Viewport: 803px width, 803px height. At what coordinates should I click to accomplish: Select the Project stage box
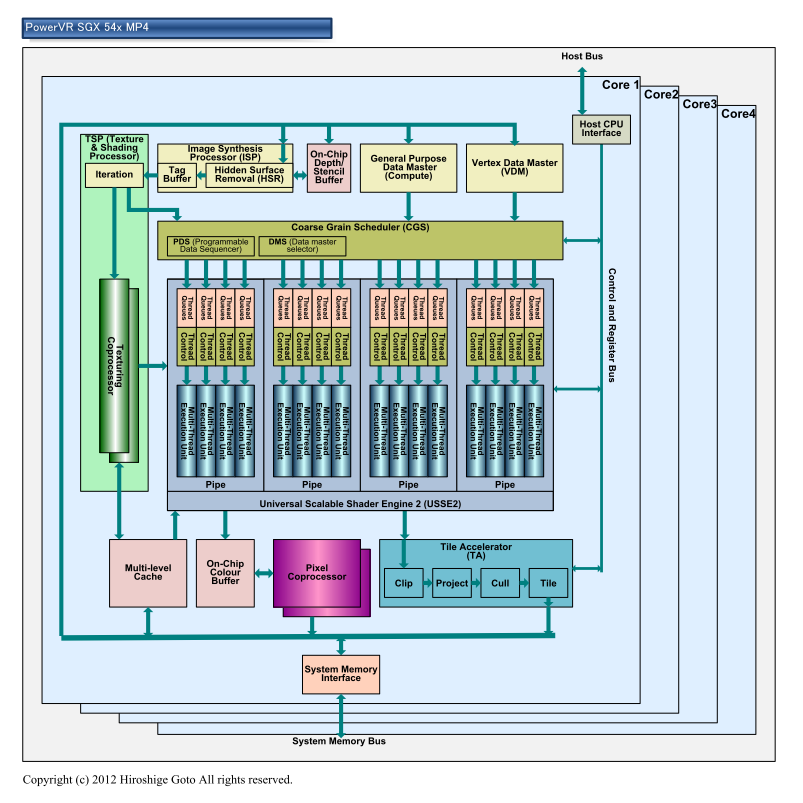point(452,583)
